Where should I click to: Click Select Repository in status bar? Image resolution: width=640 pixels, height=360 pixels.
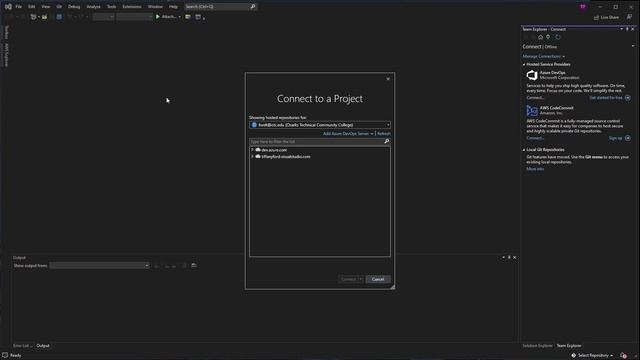click(592, 356)
